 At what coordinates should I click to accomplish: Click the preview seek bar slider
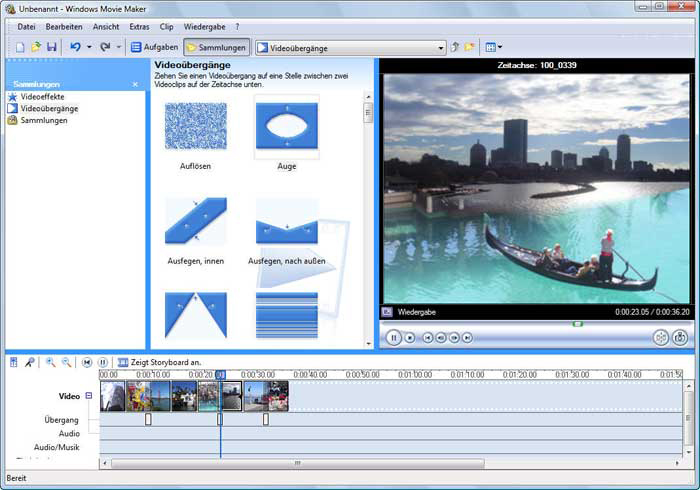coord(577,323)
